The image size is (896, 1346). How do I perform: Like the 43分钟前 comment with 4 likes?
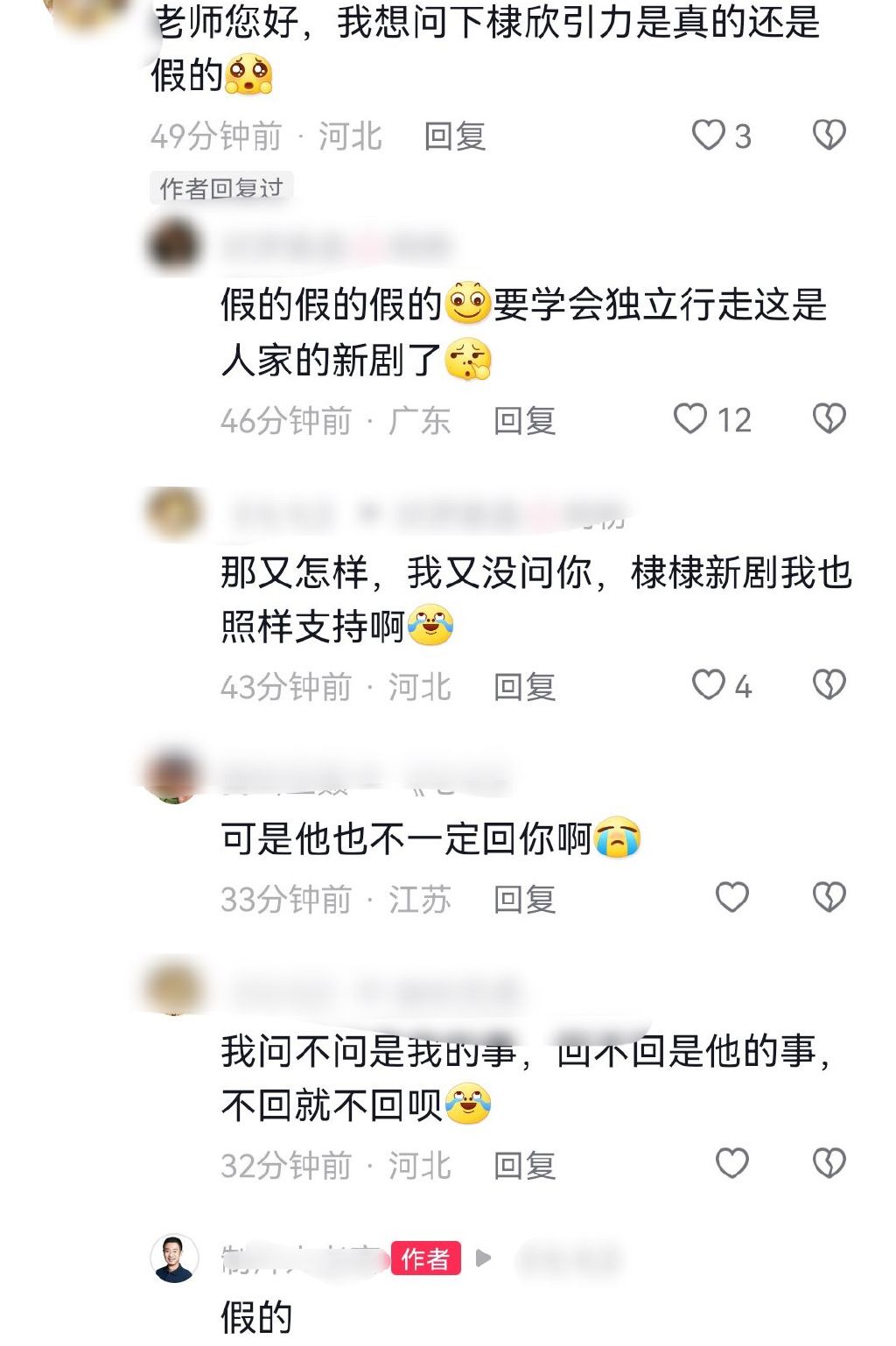708,685
